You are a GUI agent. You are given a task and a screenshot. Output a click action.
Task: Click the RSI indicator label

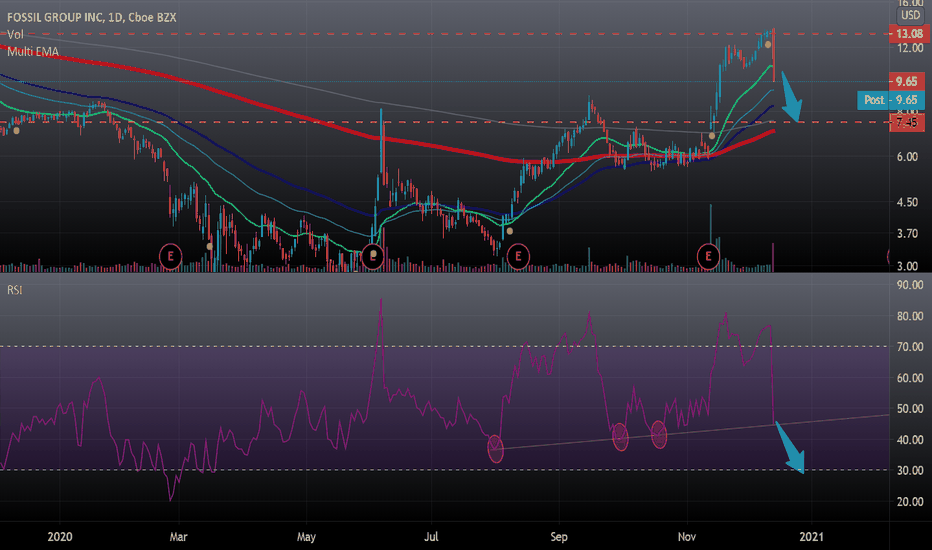pyautogui.click(x=14, y=290)
